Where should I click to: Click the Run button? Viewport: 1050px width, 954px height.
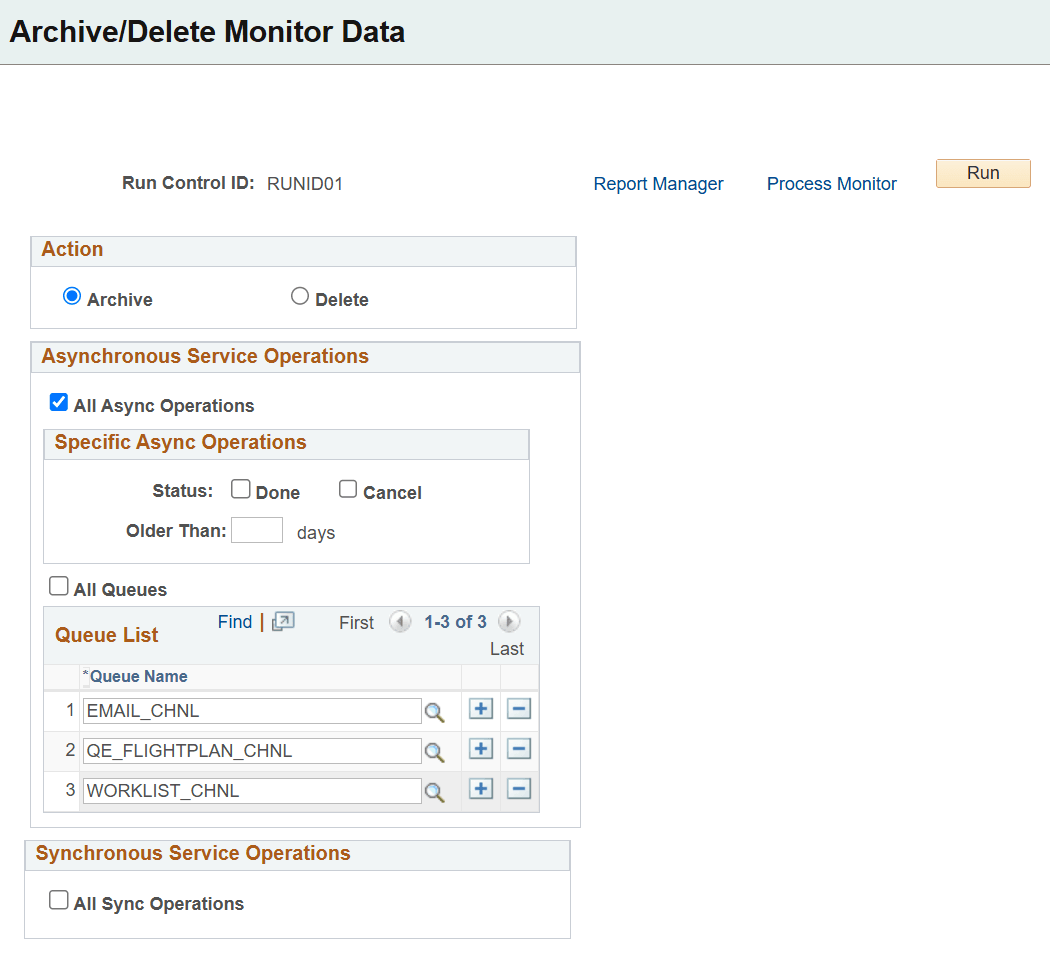coord(982,173)
